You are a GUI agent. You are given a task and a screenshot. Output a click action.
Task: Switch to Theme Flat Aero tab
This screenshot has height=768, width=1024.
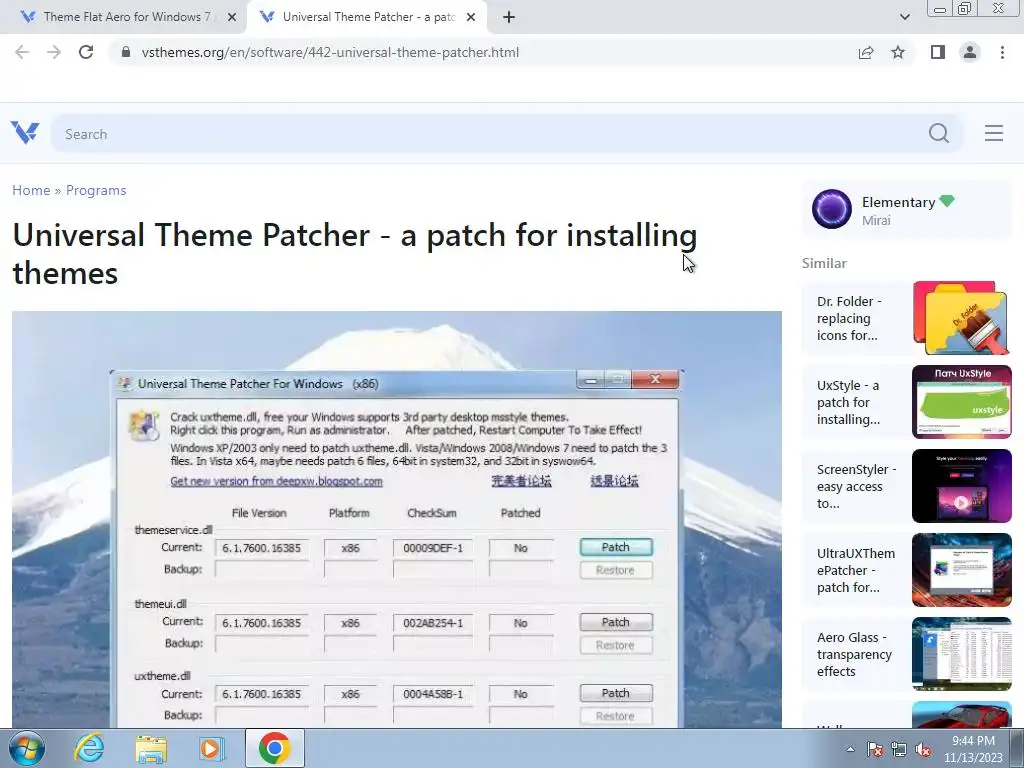click(x=124, y=17)
